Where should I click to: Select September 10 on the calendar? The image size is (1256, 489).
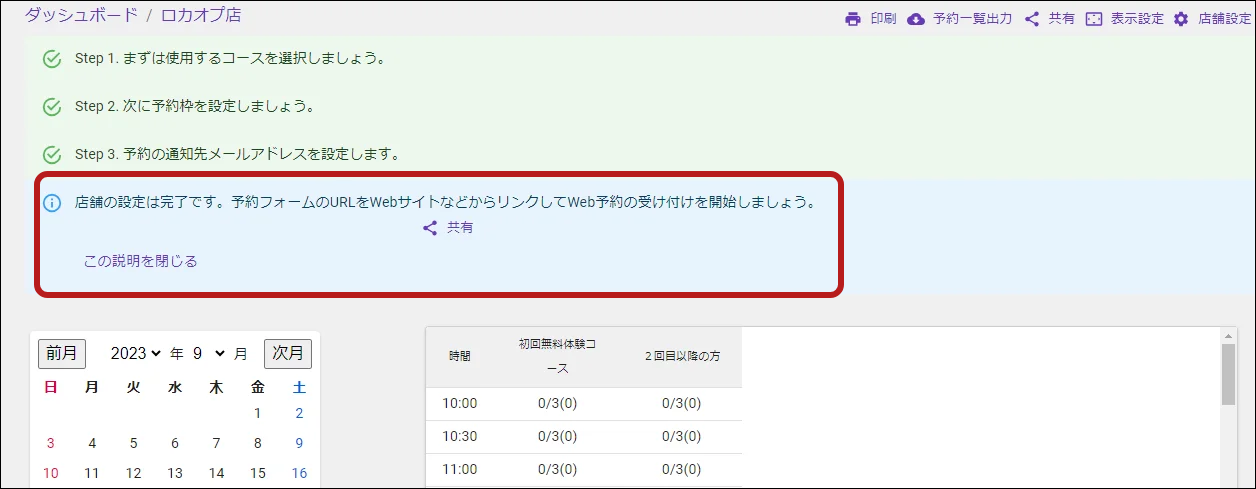(51, 473)
